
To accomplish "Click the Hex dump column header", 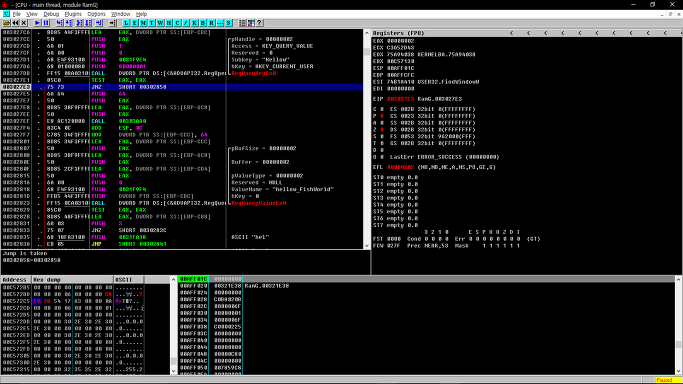I will 72,280.
